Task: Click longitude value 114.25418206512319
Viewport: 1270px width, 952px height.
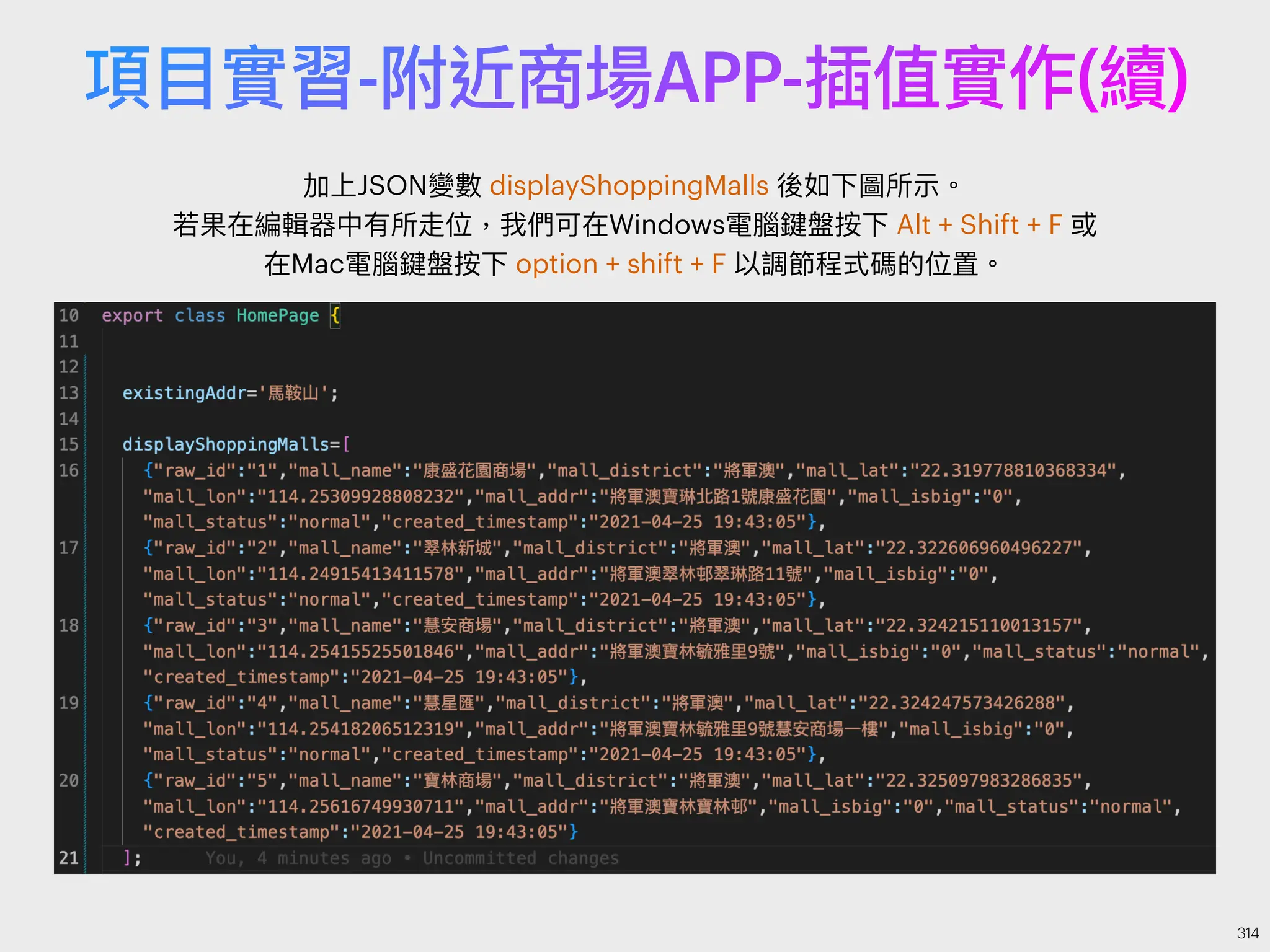Action: [x=360, y=729]
